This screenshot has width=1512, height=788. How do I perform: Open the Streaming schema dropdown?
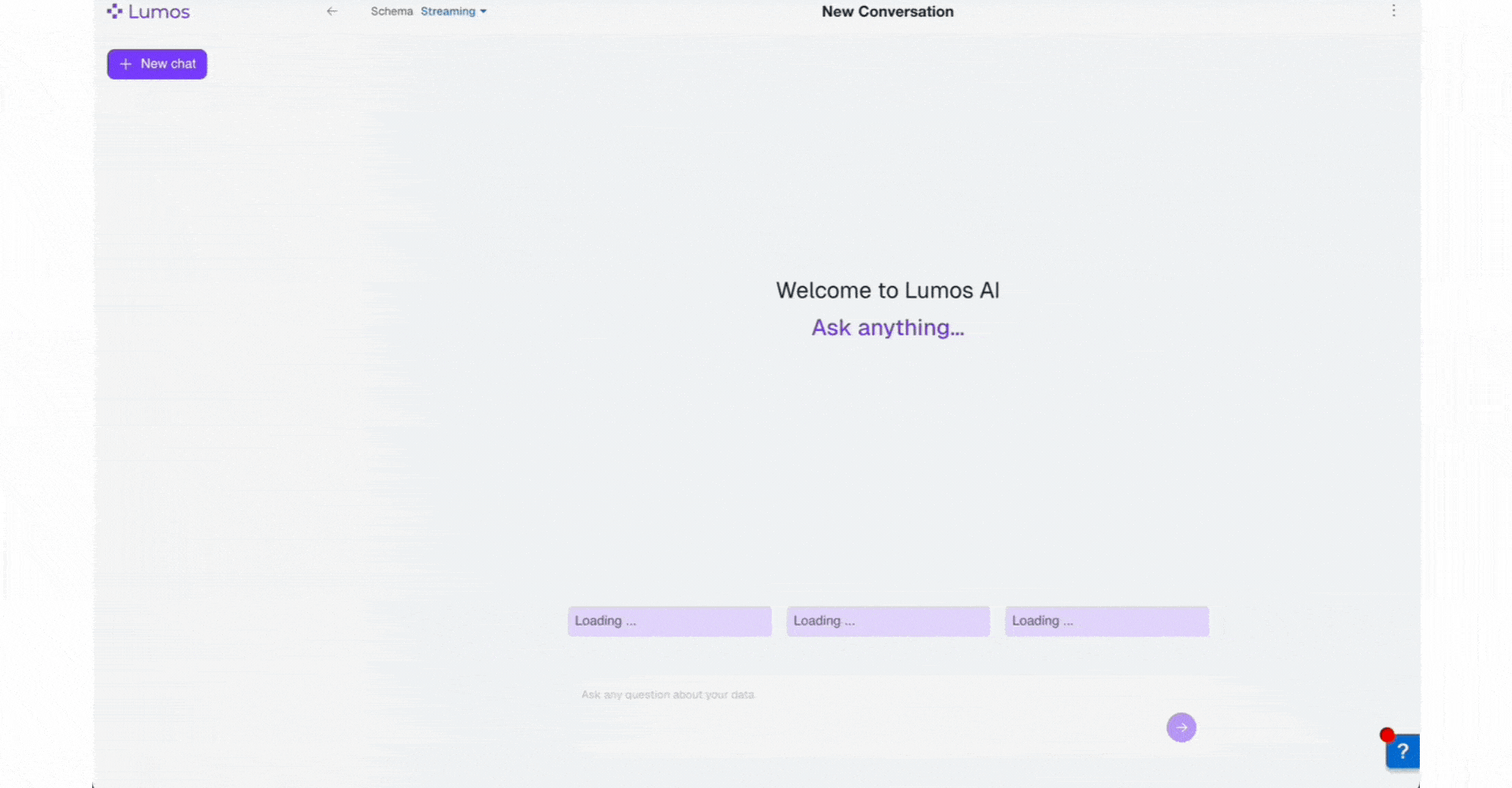454,11
